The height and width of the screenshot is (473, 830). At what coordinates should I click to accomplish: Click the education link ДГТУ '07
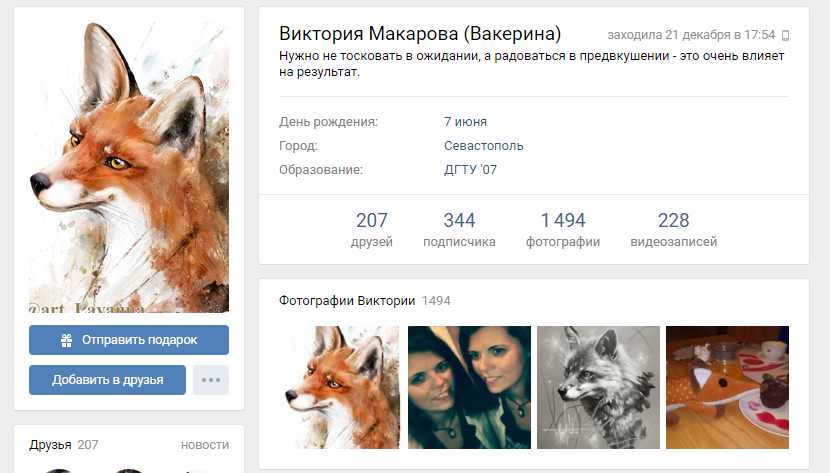pos(470,170)
